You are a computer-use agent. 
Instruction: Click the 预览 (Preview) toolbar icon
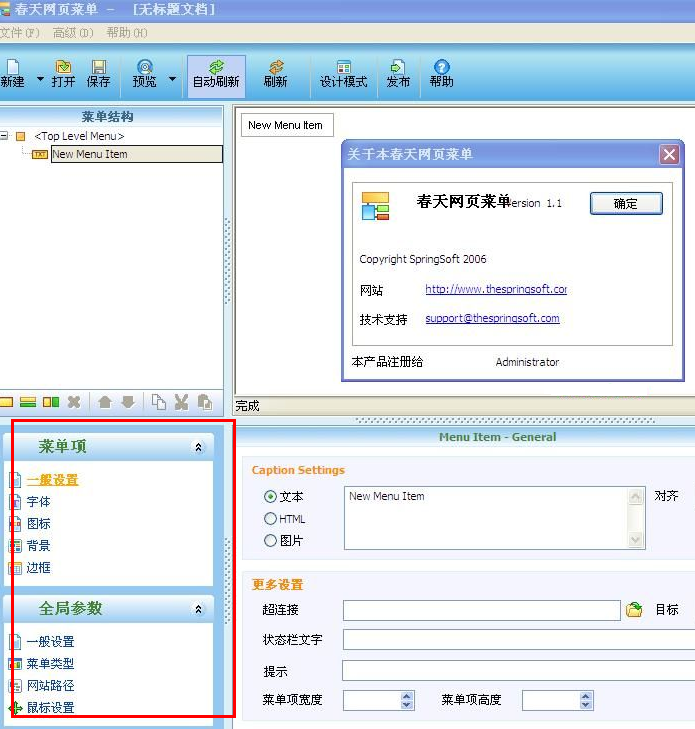click(x=145, y=73)
